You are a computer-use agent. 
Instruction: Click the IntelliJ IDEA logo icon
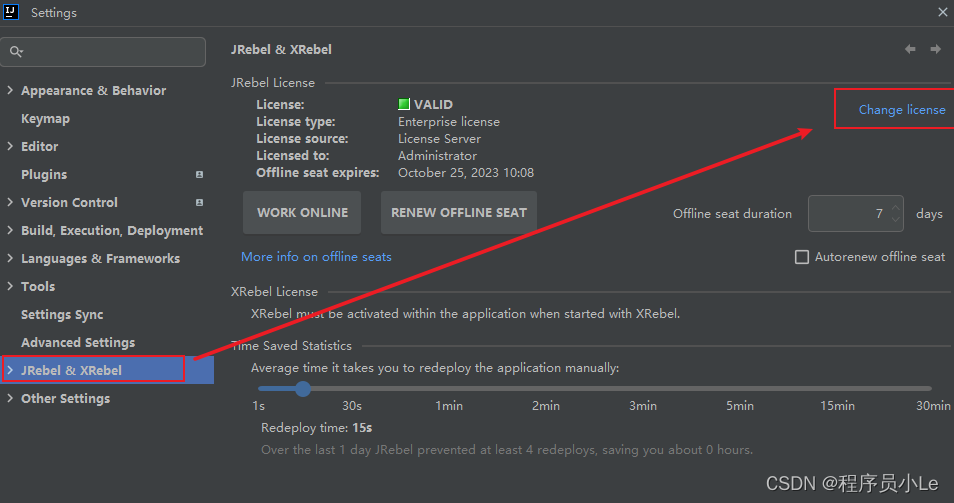tap(11, 12)
